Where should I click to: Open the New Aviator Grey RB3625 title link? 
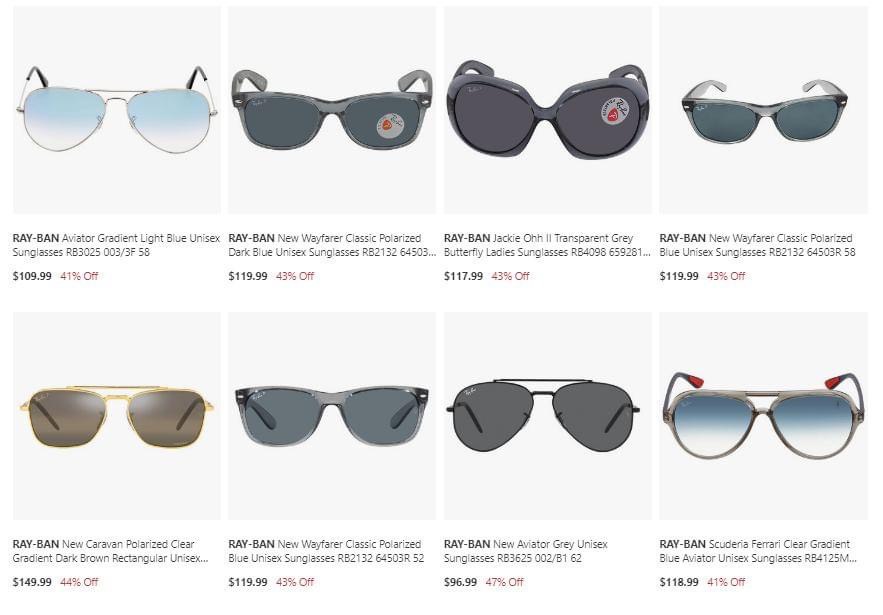(526, 551)
